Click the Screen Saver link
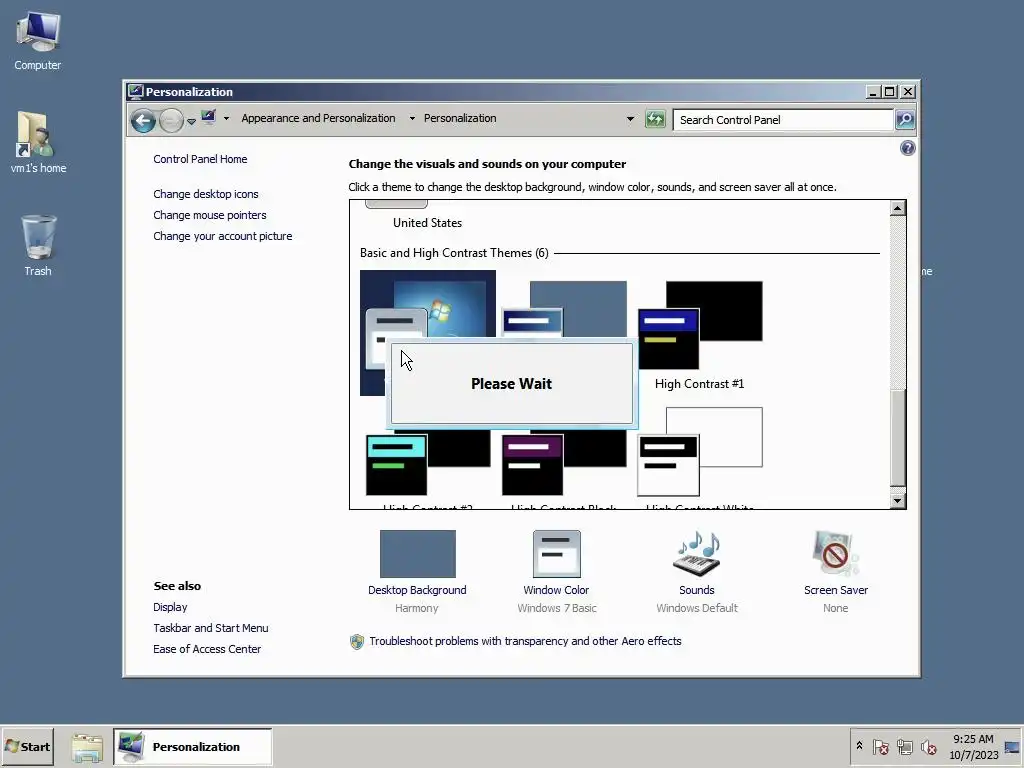 [835, 590]
